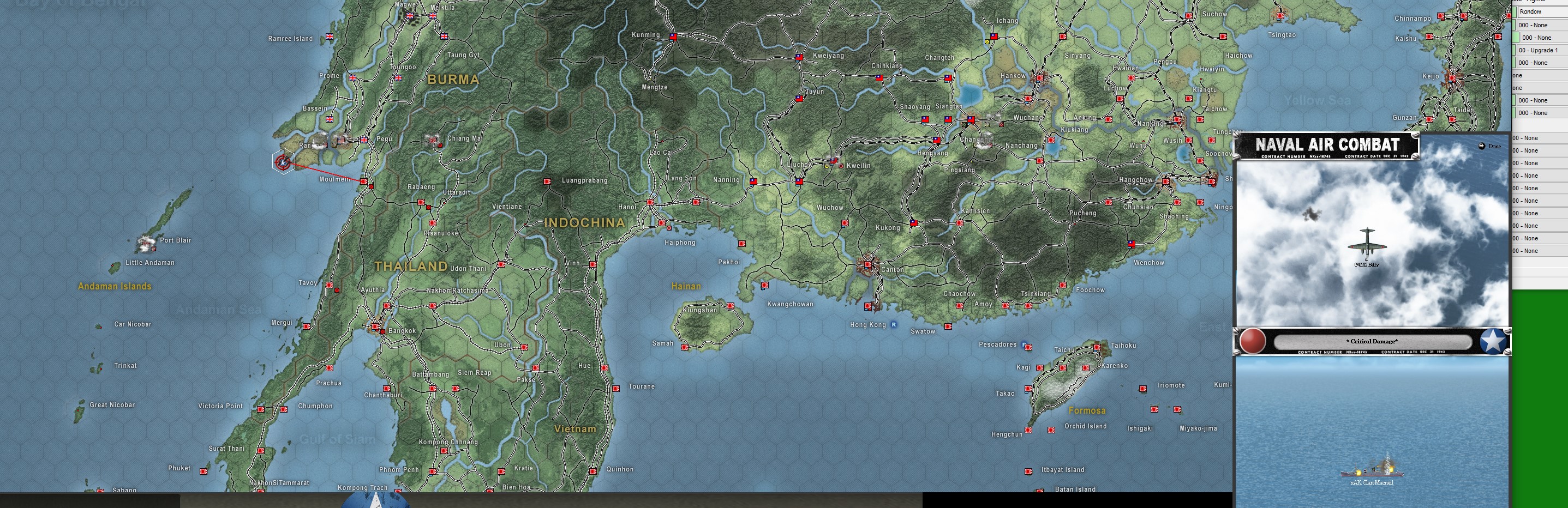Screen dimensions: 1568x508
Task: Select the Tourane base flag
Action: tap(616, 388)
